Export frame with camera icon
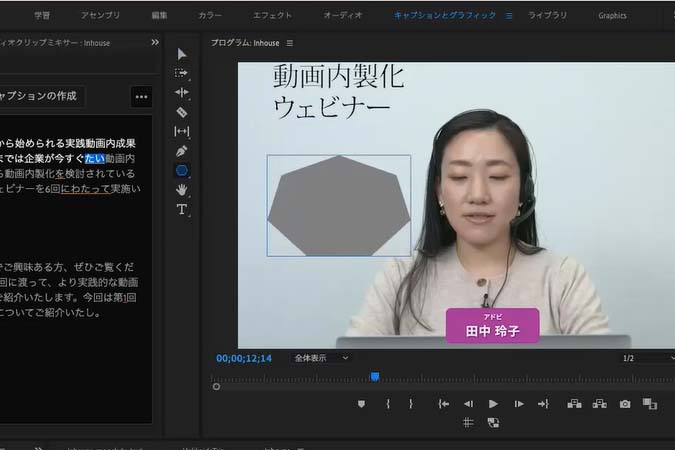Image resolution: width=675 pixels, height=450 pixels. [625, 404]
